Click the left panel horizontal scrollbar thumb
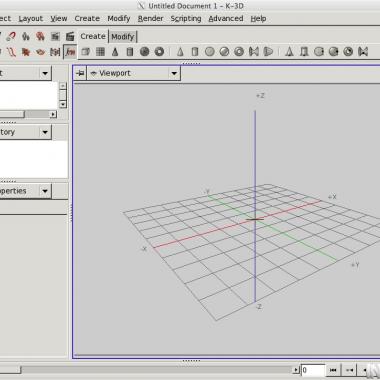Viewport: 380px width, 380px height. click(x=12, y=115)
